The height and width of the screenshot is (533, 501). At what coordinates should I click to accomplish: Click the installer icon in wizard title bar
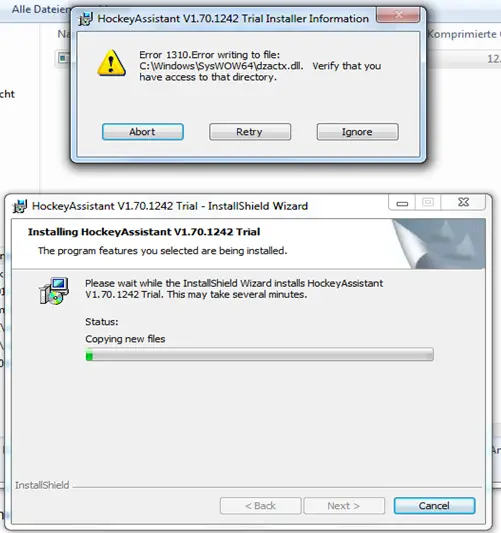pos(20,206)
